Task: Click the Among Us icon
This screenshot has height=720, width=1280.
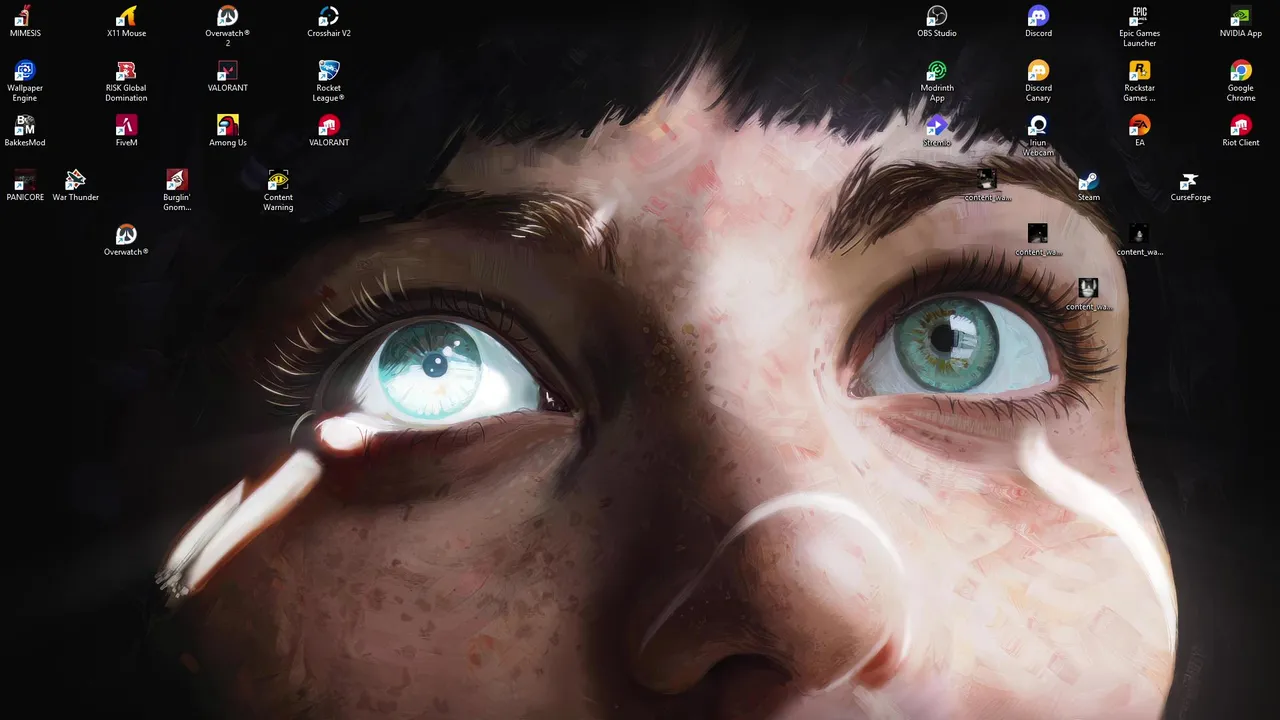Action: [227, 131]
